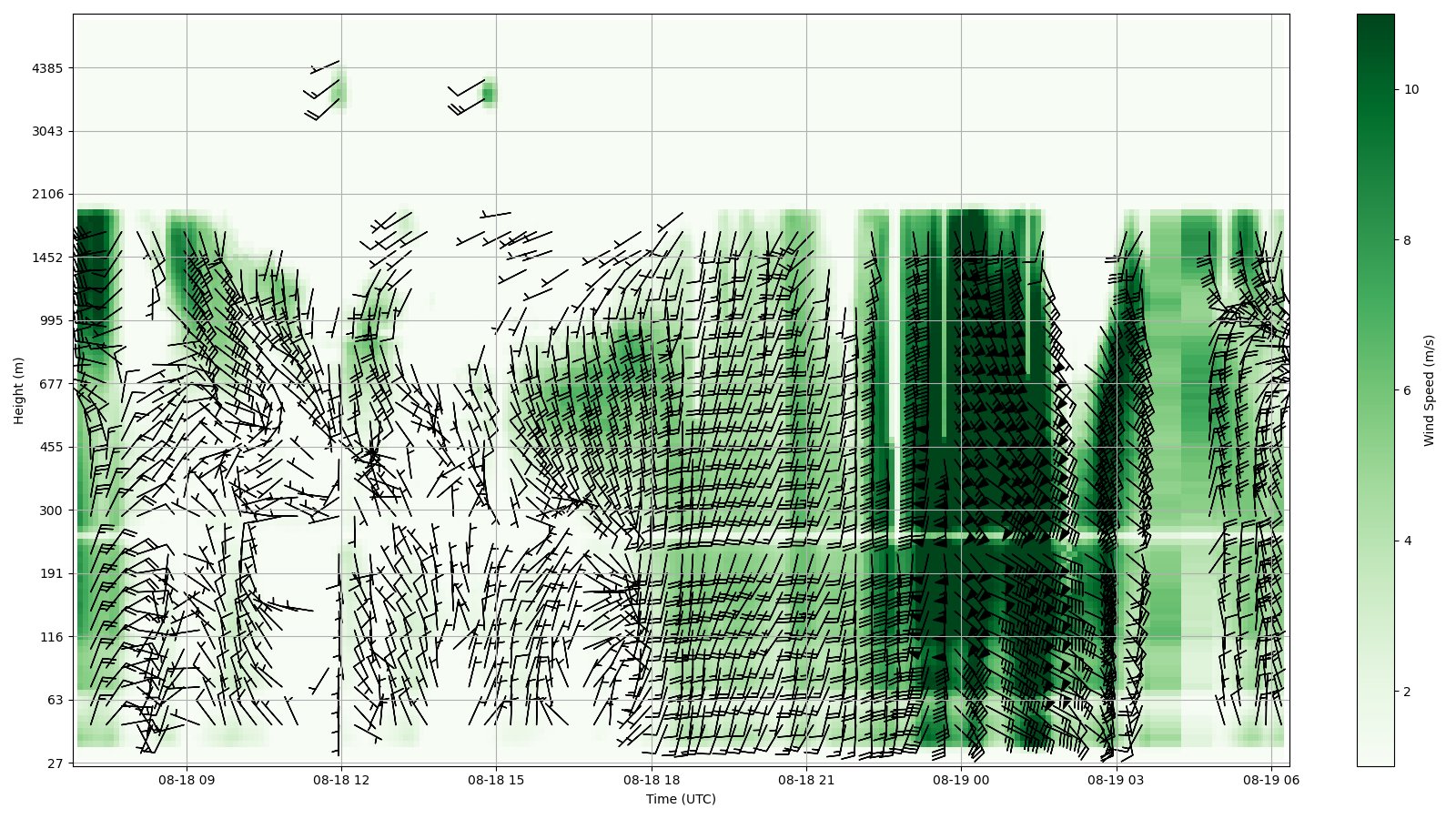
Task: Select the 08-18 12 time tick label
Action: point(341,780)
